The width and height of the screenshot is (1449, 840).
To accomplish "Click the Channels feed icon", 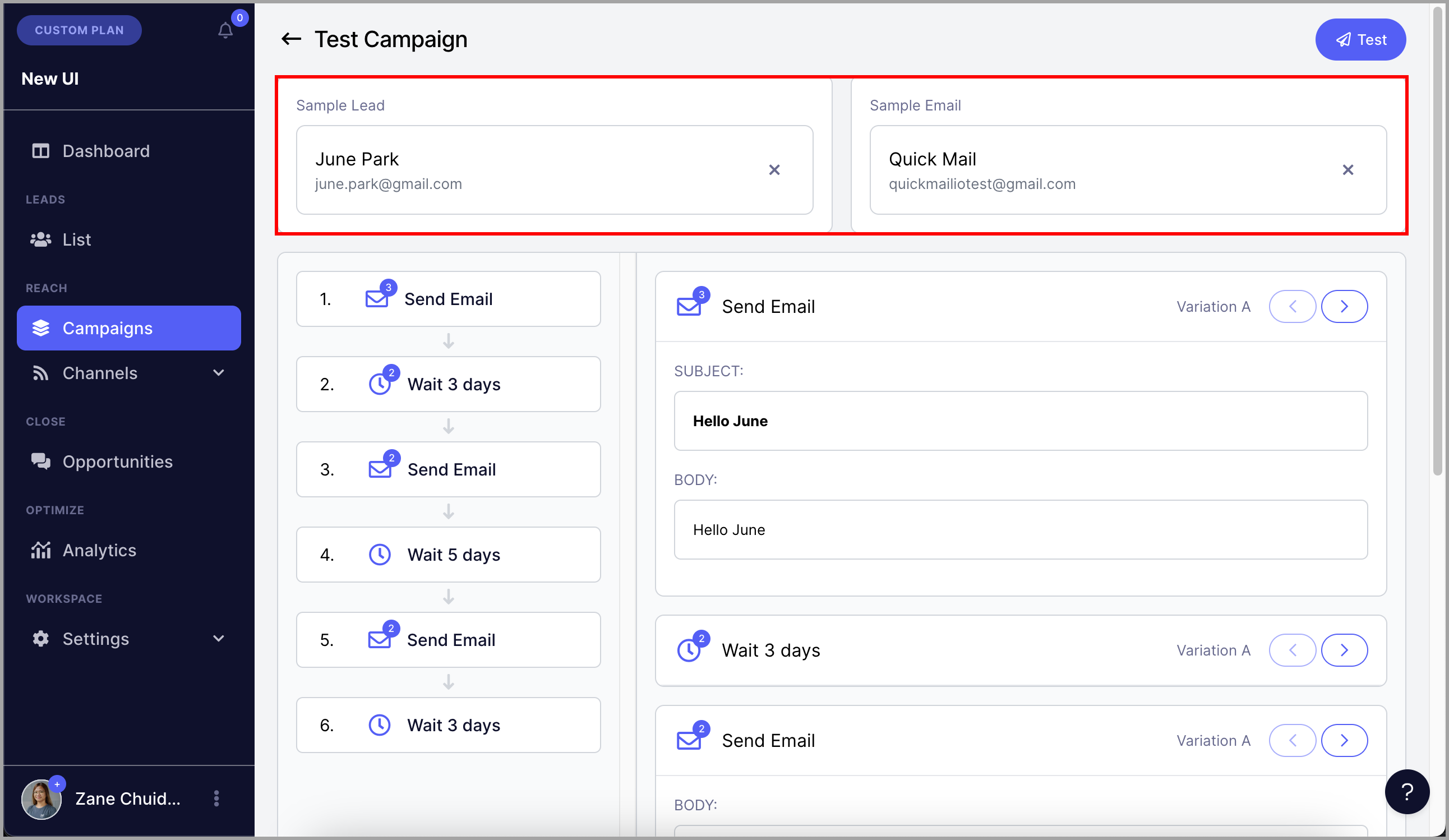I will pos(40,373).
